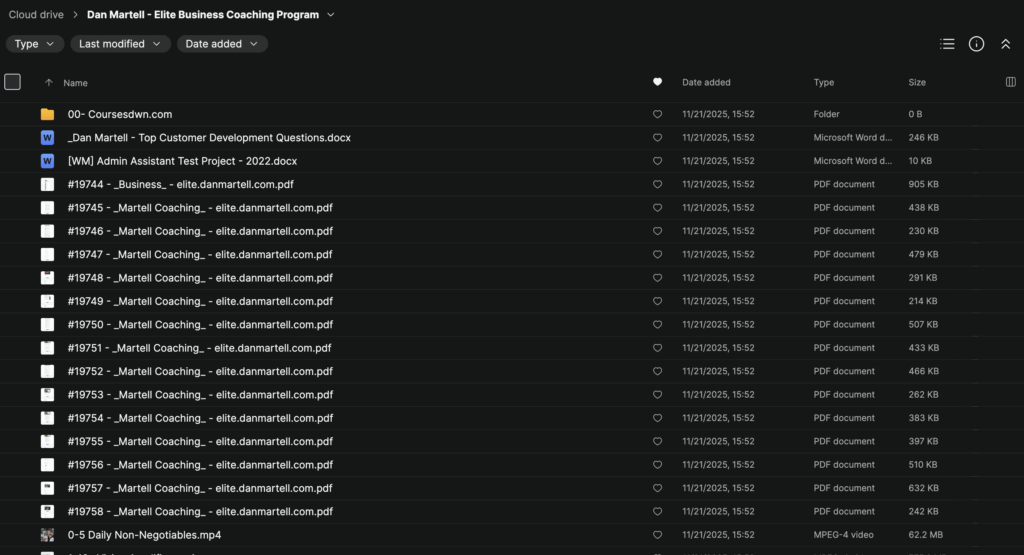Click the 00- Coursesdwn.com folder icon

(47, 114)
